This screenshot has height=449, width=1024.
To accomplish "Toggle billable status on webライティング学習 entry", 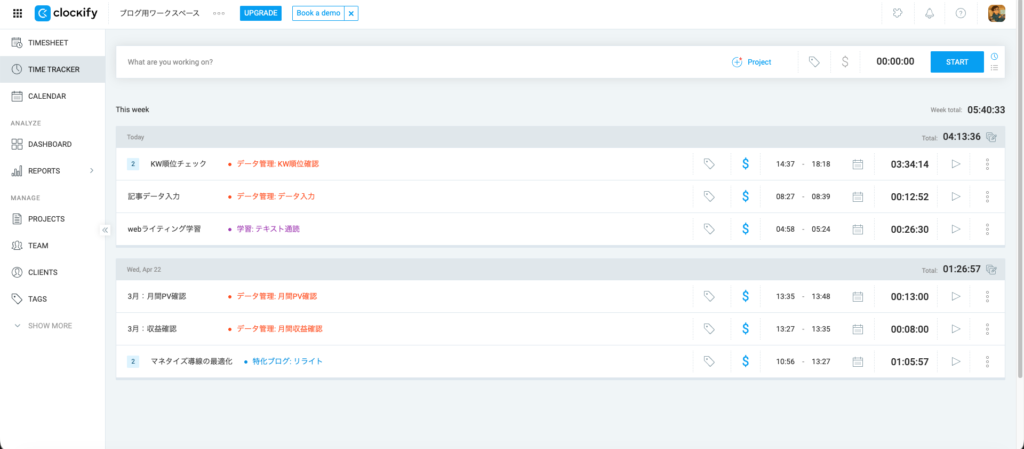I will [x=745, y=229].
